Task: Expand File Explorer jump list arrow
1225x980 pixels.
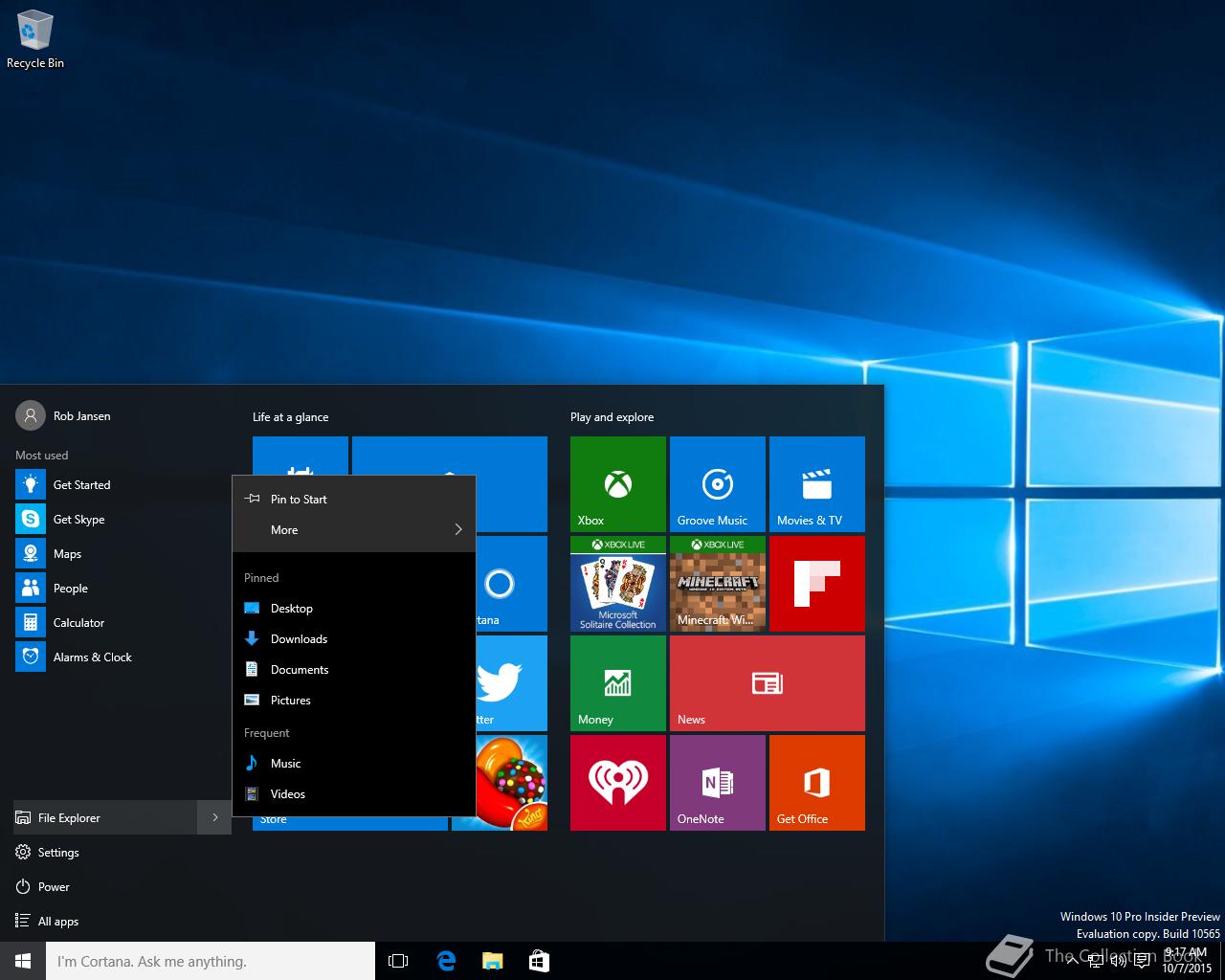Action: point(215,818)
